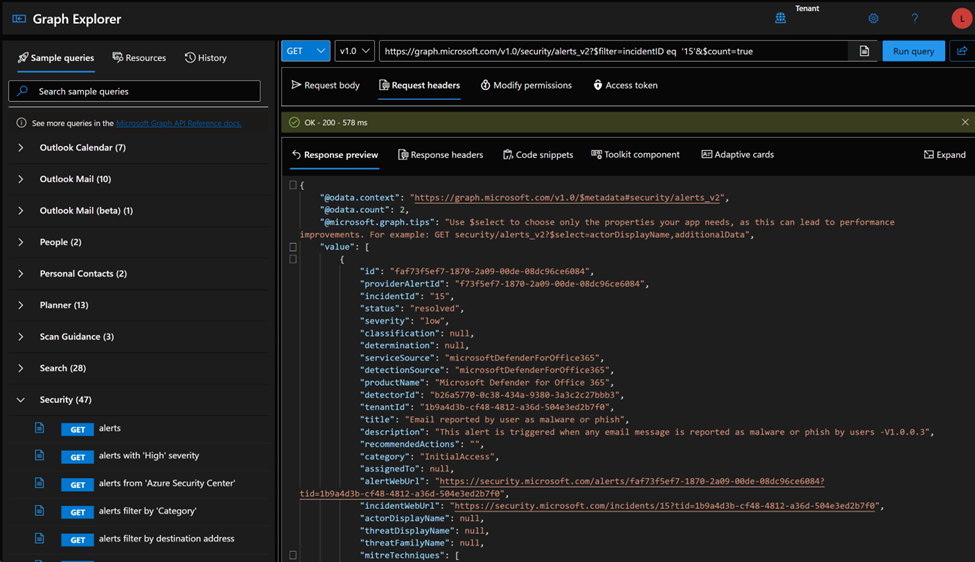Expand the Outlook Calendar (7) category
Image resolution: width=975 pixels, height=562 pixels.
coord(21,148)
